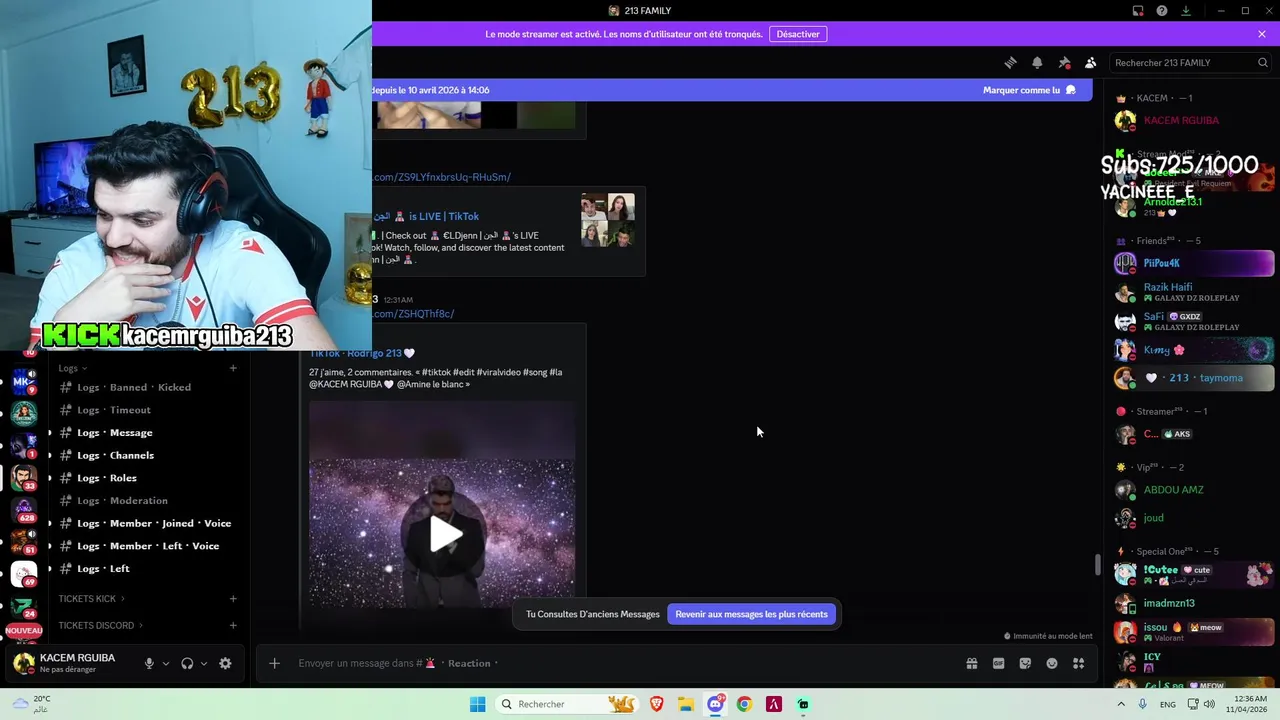Dismiss the streamer mode purple banner
Screen dimensions: 1280x720
1262,34
